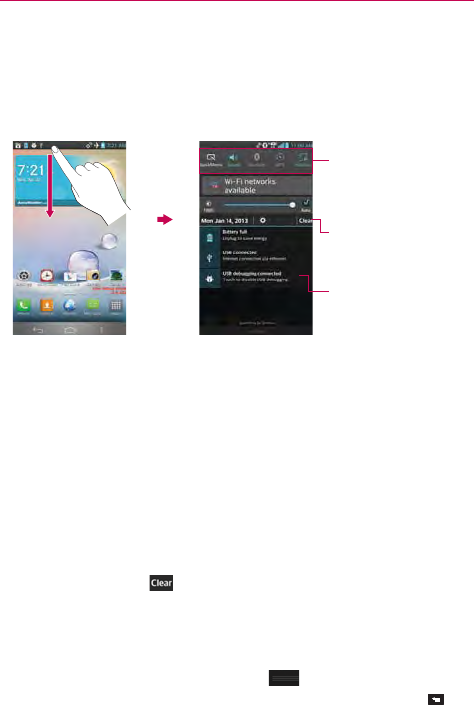Tap the Home key on the navigation bar
Viewport: 474px width, 705px height.
coord(70,330)
